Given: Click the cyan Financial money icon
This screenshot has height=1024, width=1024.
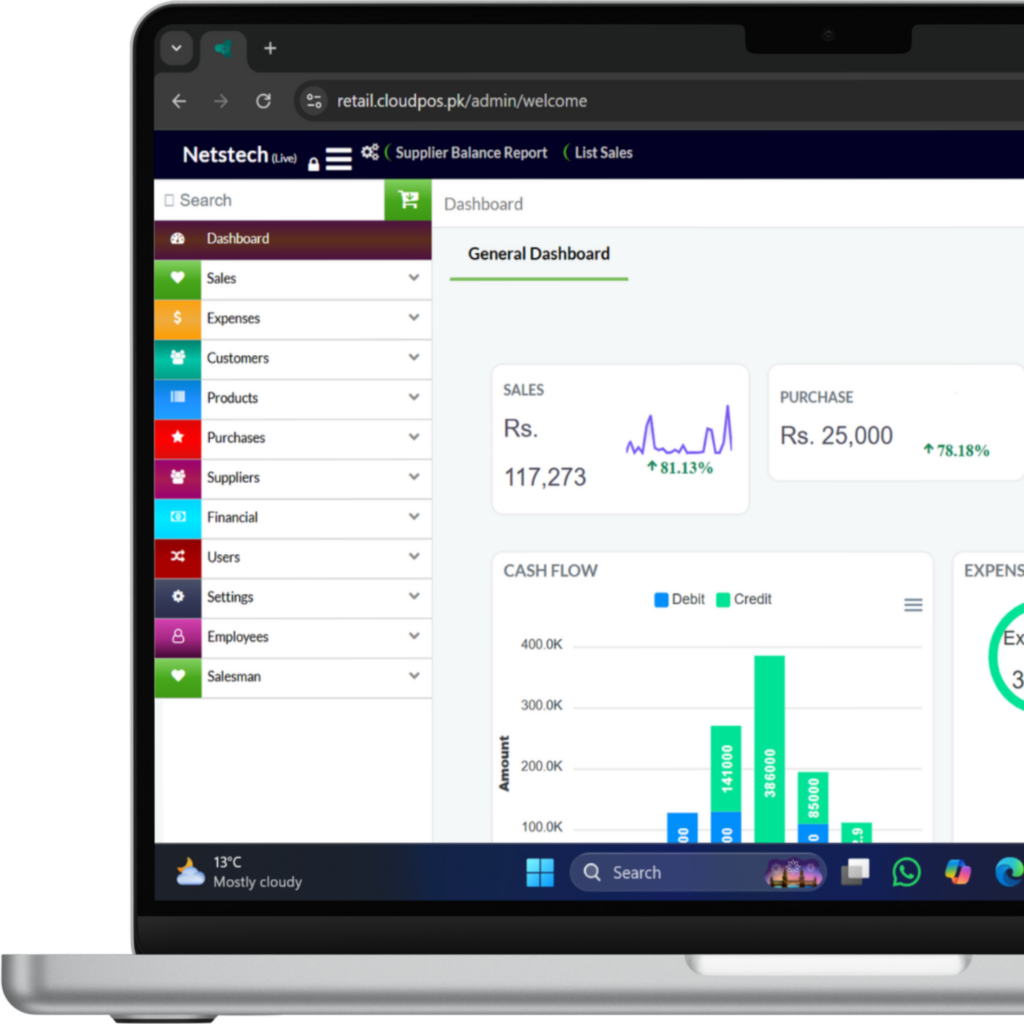Looking at the screenshot, I should tap(178, 517).
